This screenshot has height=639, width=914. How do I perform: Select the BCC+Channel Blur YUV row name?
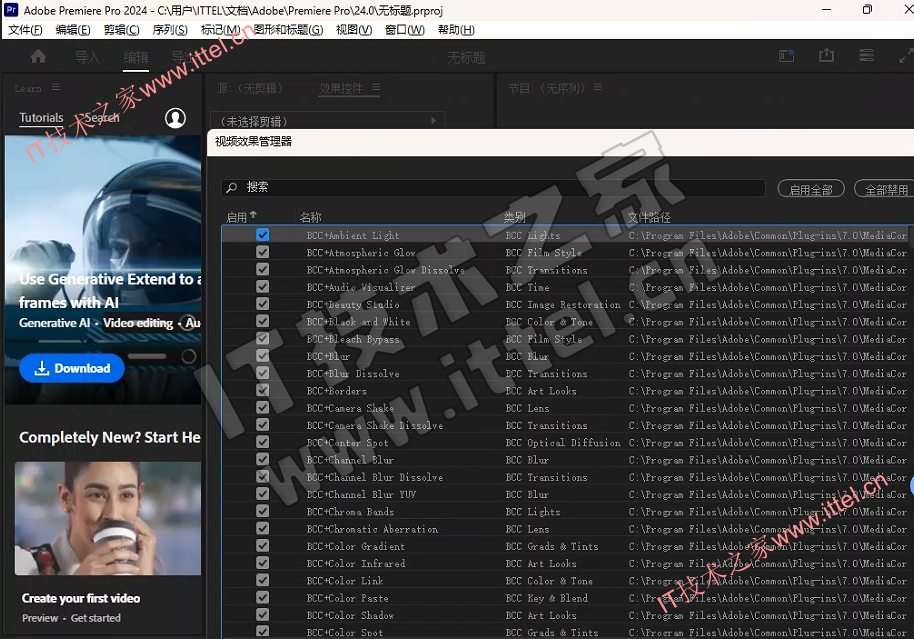(361, 494)
